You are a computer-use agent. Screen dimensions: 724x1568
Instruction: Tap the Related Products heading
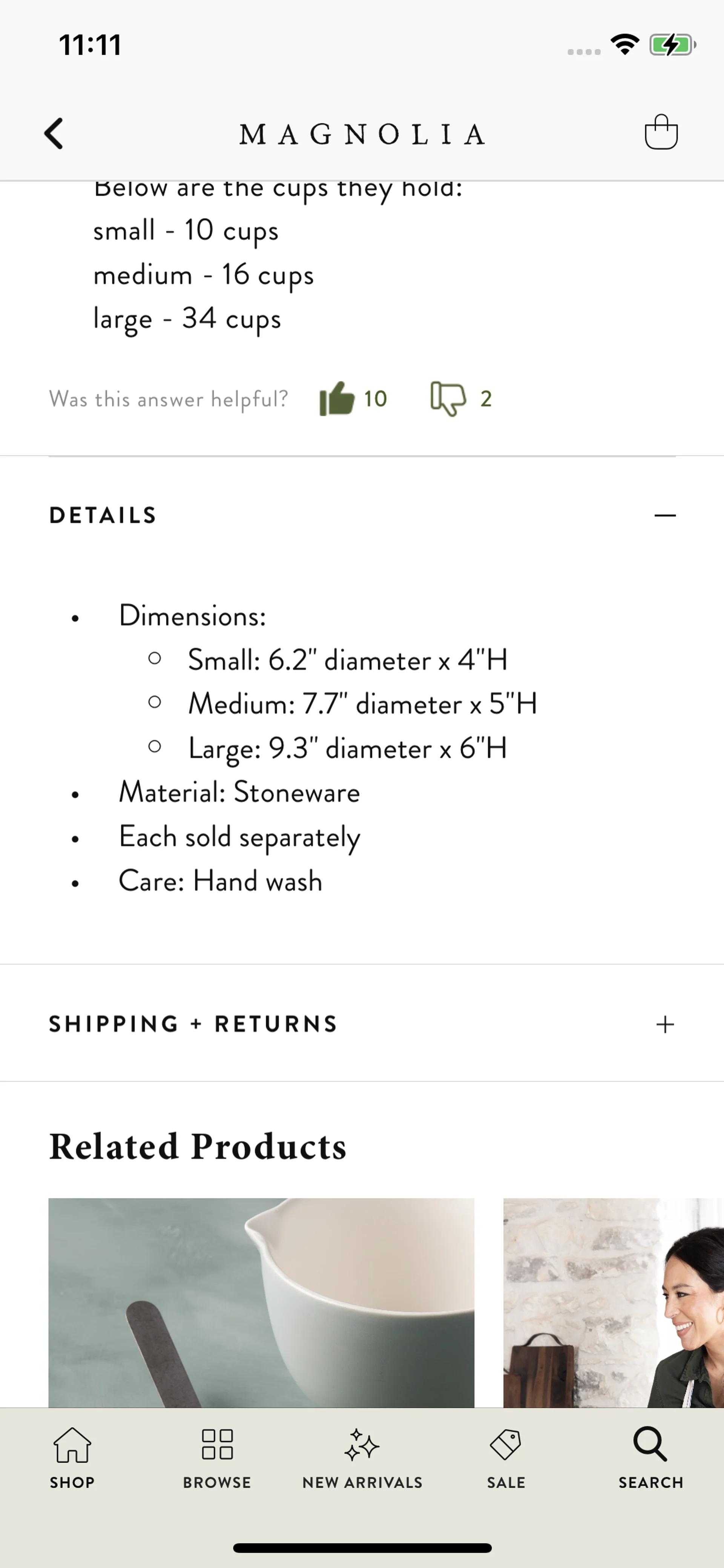198,1146
